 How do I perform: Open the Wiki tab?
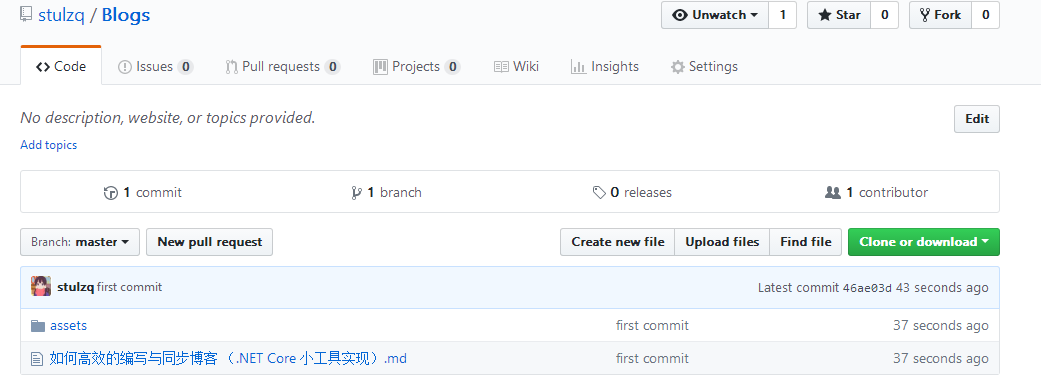tap(517, 66)
